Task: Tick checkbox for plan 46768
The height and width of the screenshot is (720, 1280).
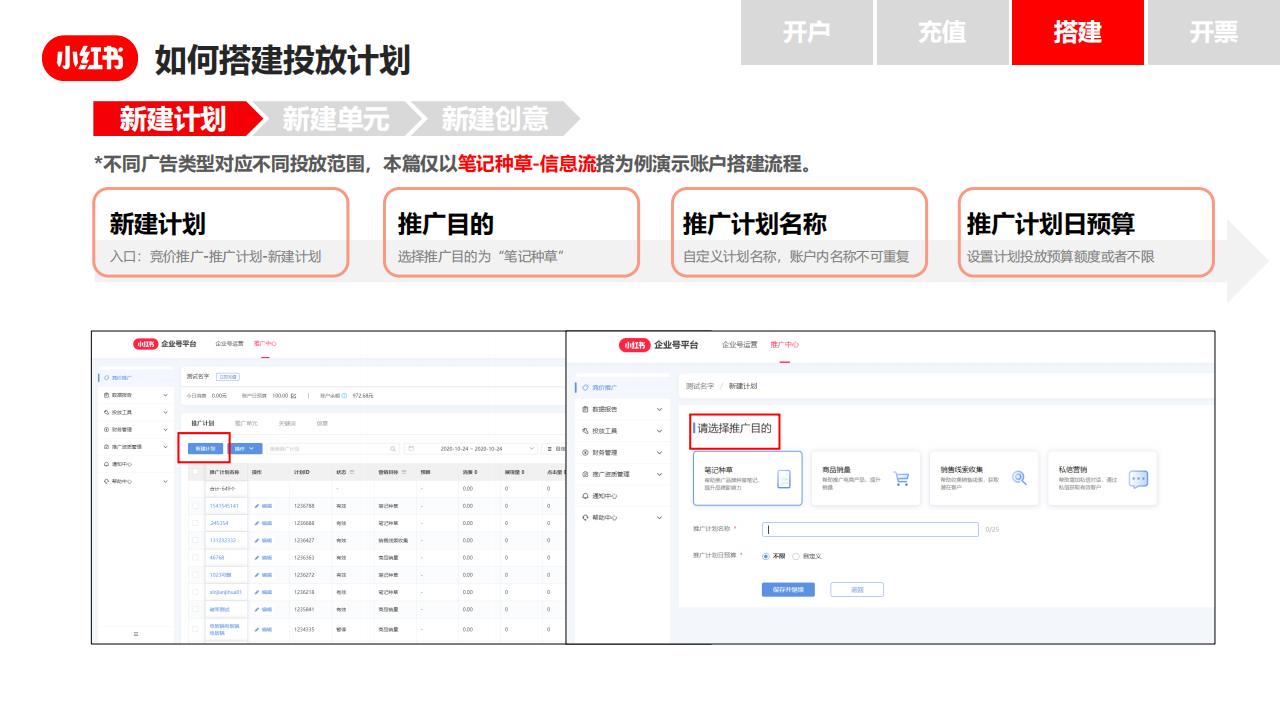Action: tap(195, 557)
